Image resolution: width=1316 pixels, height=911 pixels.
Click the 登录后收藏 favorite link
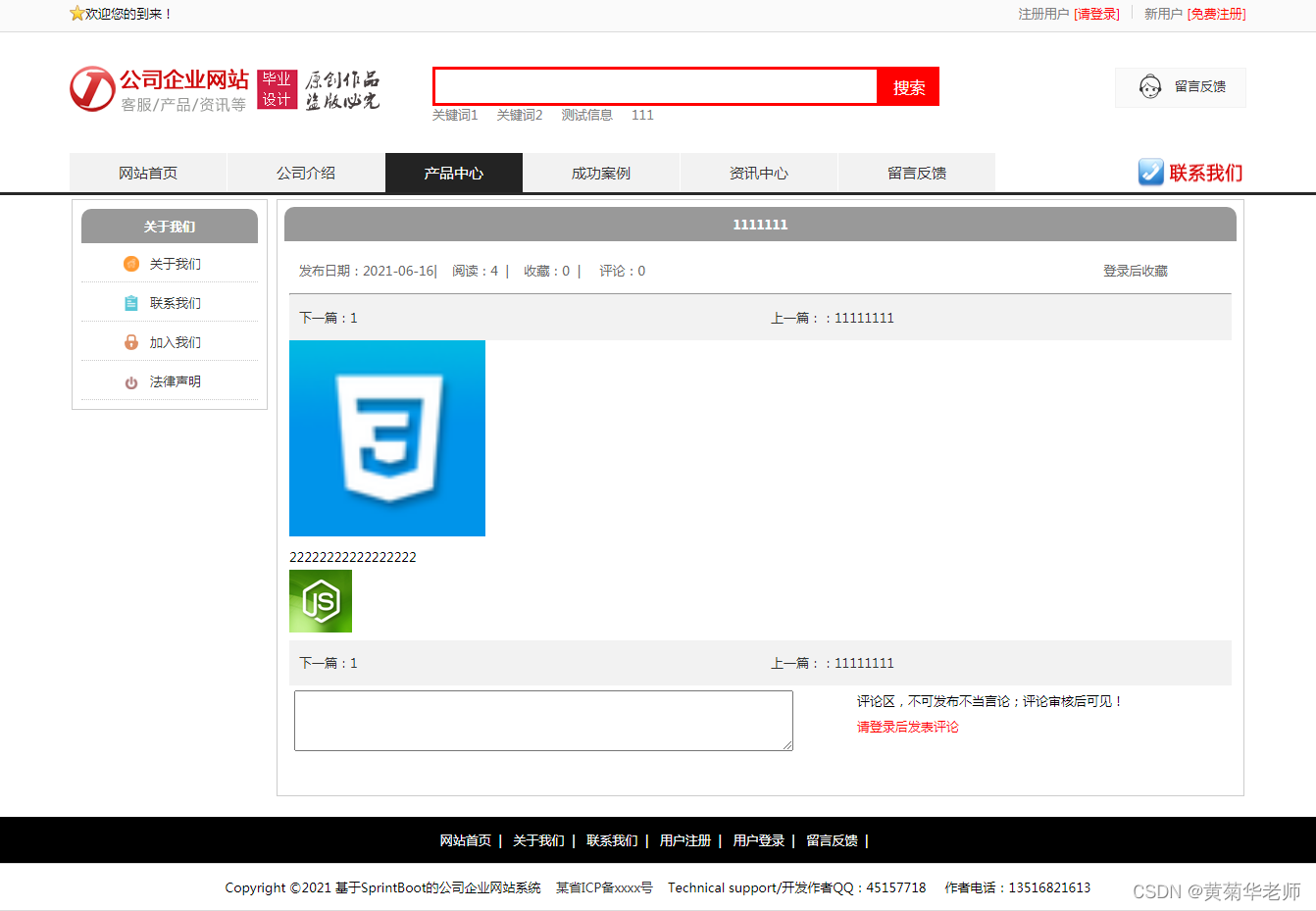[x=1135, y=271]
